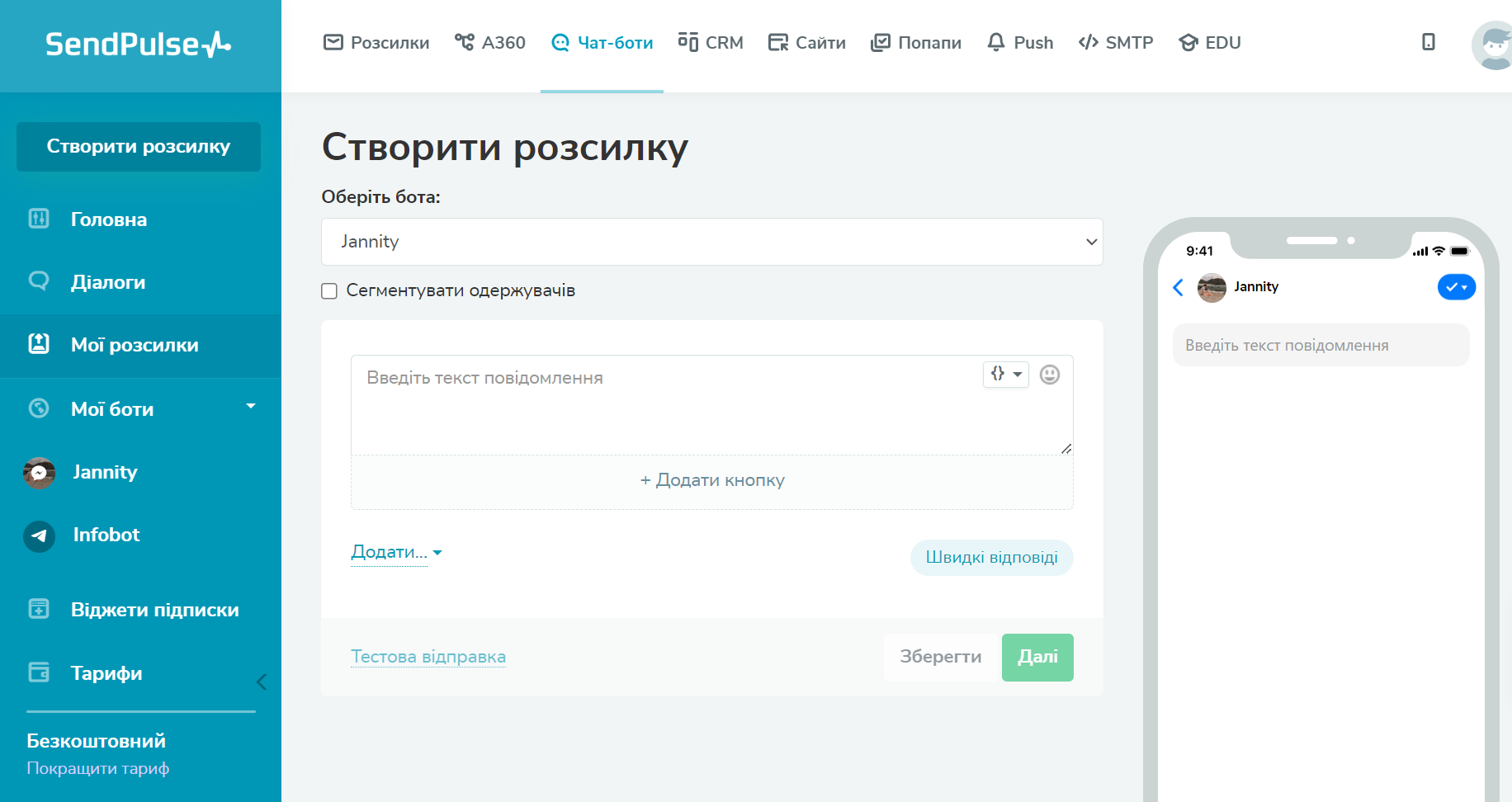
Task: Click the mobile device icon in header
Action: pos(1428,42)
